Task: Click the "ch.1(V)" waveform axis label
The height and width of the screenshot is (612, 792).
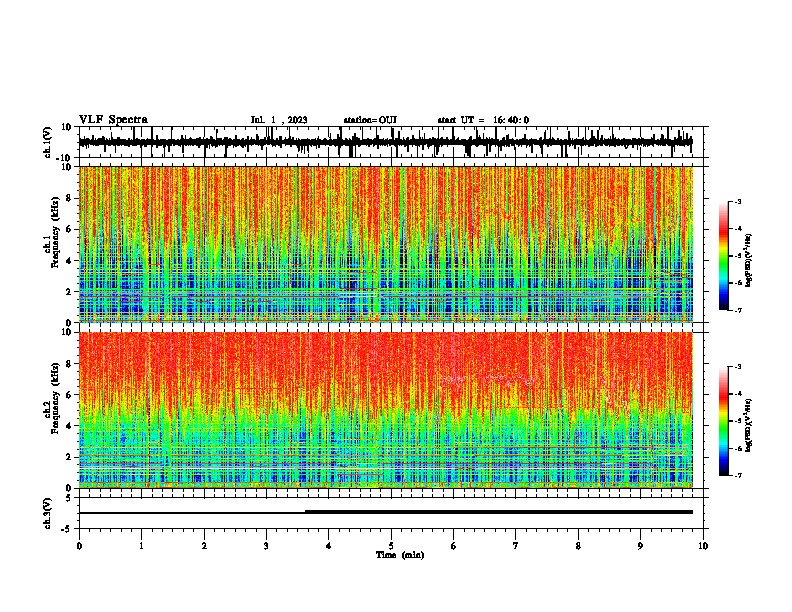Action: [x=48, y=142]
